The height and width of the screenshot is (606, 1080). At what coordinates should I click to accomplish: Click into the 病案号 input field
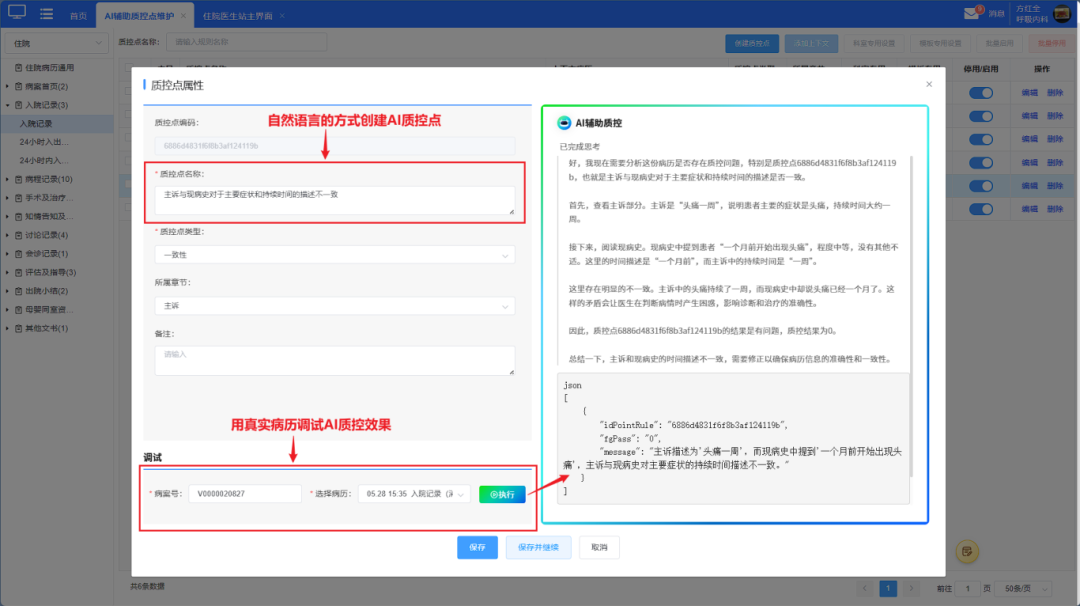(245, 494)
